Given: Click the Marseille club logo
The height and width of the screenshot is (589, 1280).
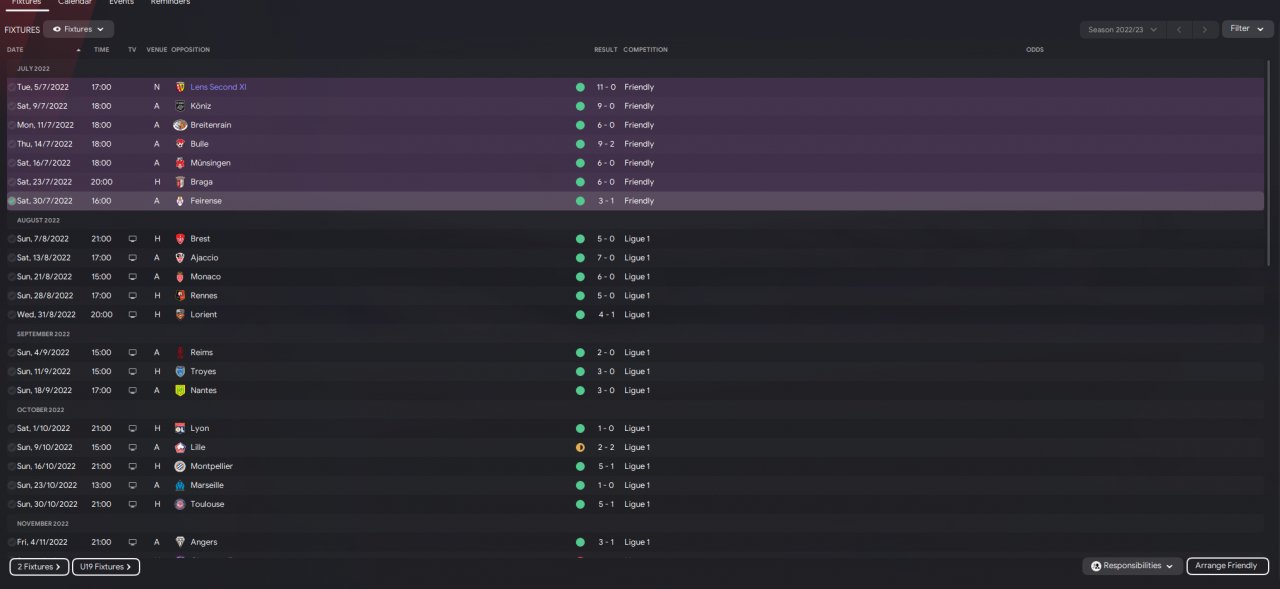Looking at the screenshot, I should click(x=180, y=485).
